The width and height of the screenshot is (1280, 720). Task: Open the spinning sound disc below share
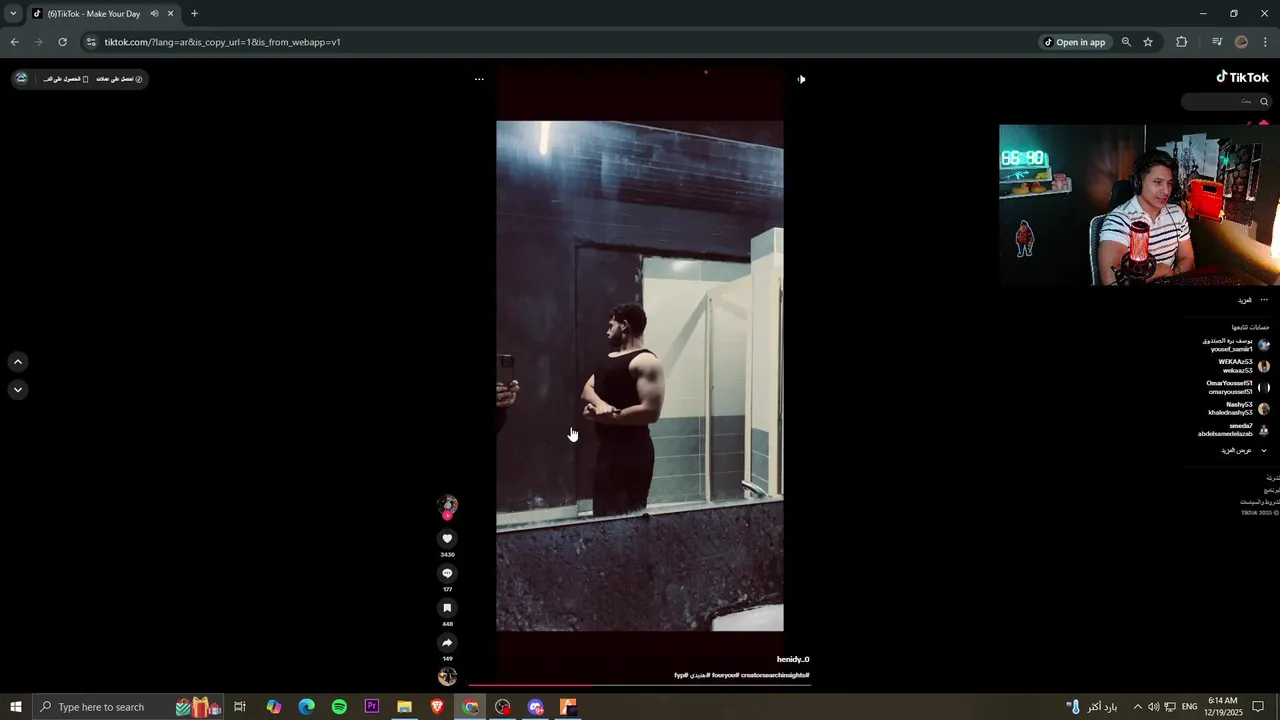click(x=447, y=677)
